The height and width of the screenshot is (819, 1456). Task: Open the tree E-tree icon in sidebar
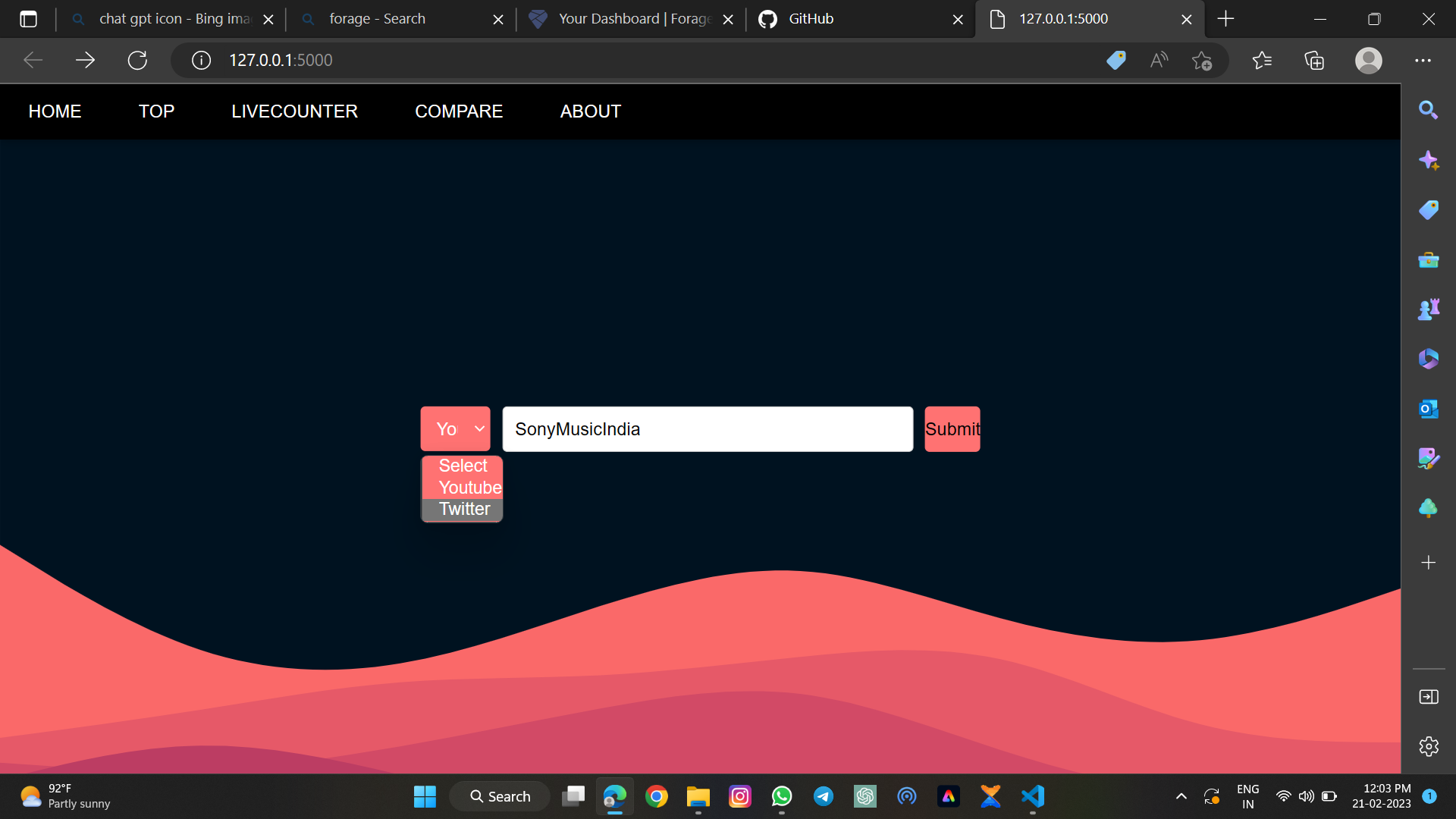pyautogui.click(x=1429, y=508)
